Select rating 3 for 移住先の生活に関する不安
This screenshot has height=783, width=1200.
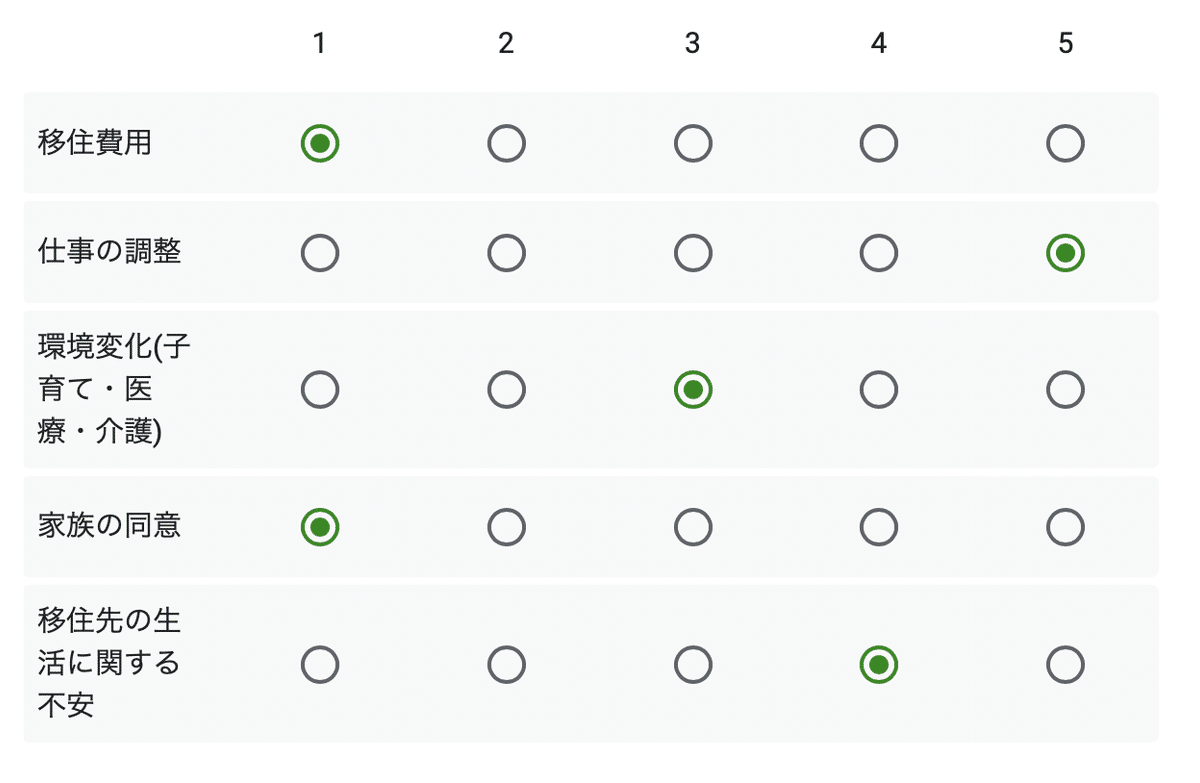[x=693, y=664]
